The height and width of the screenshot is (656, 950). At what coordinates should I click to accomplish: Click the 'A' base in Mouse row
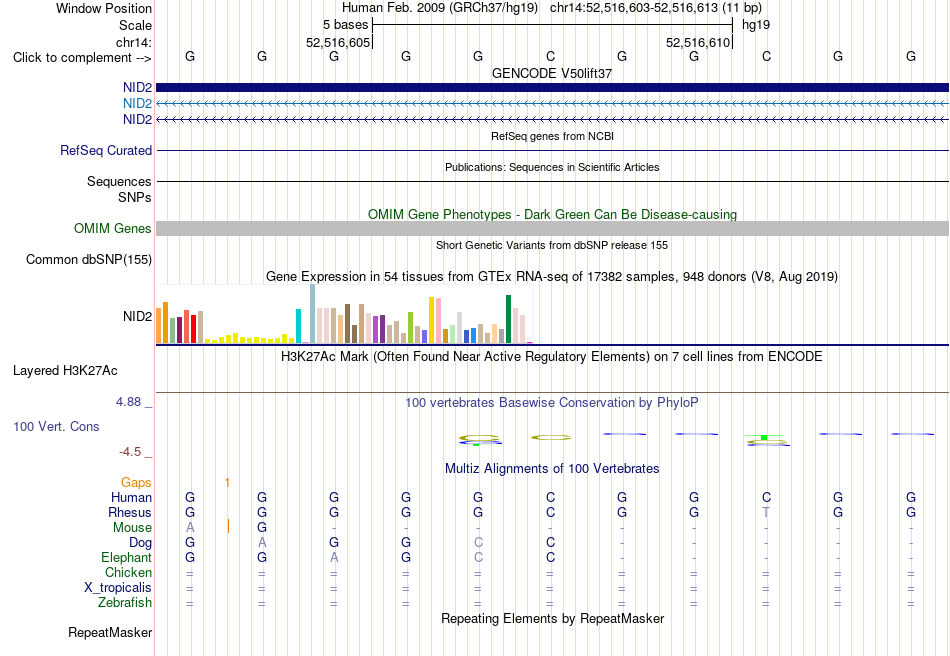click(x=190, y=528)
